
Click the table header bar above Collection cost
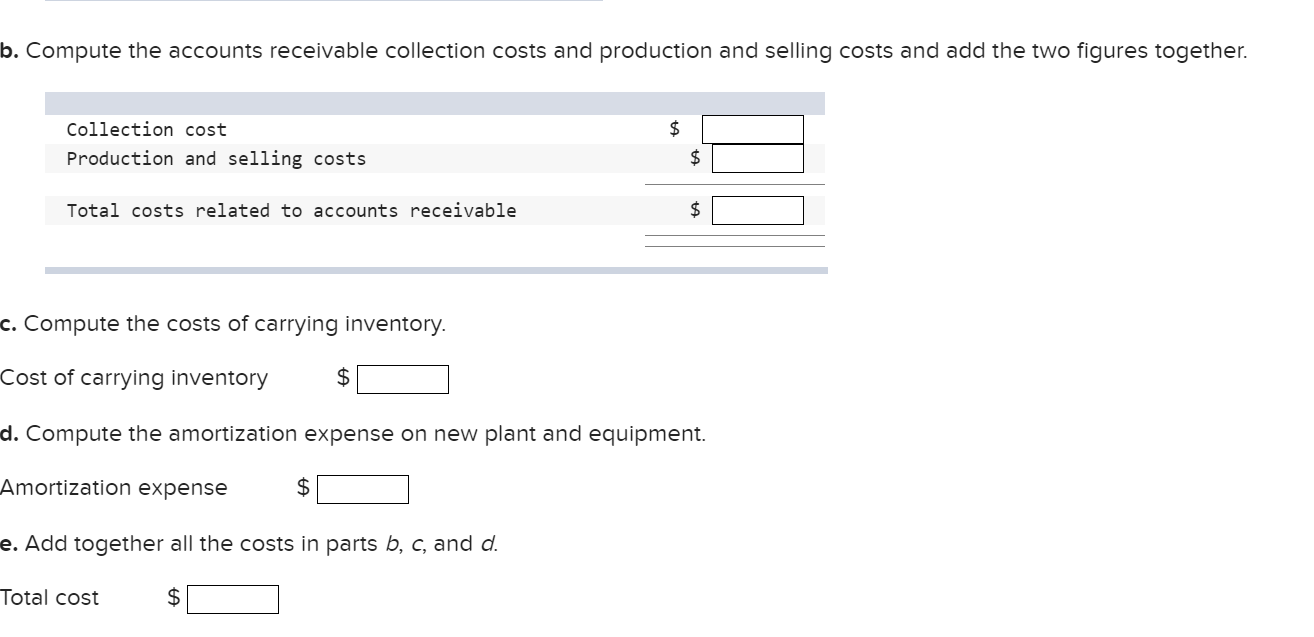435,100
